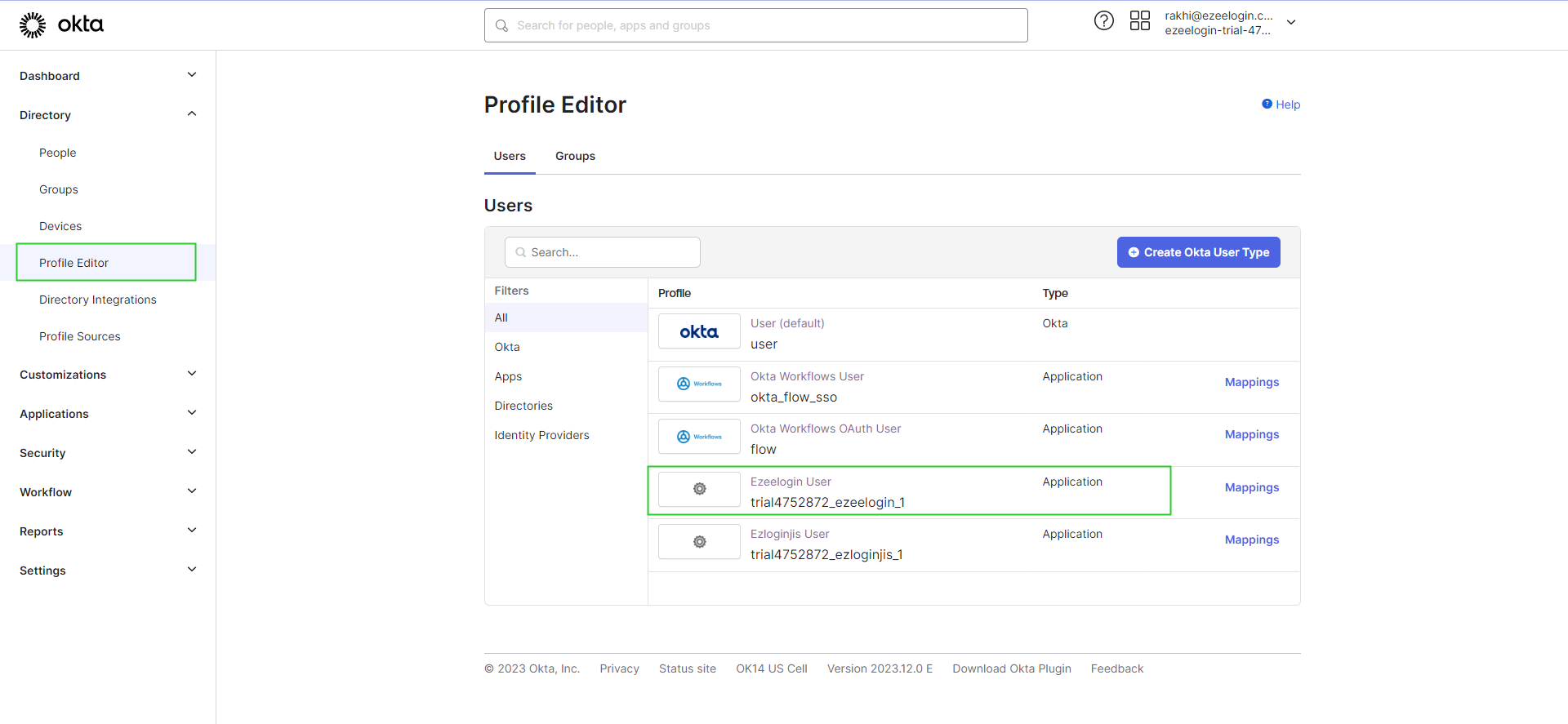Image resolution: width=1568 pixels, height=724 pixels.
Task: Expand the Workflow menu section
Action: click(x=192, y=491)
